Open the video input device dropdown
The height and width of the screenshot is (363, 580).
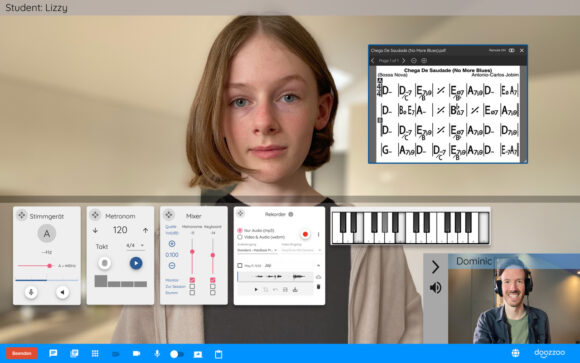click(x=301, y=251)
